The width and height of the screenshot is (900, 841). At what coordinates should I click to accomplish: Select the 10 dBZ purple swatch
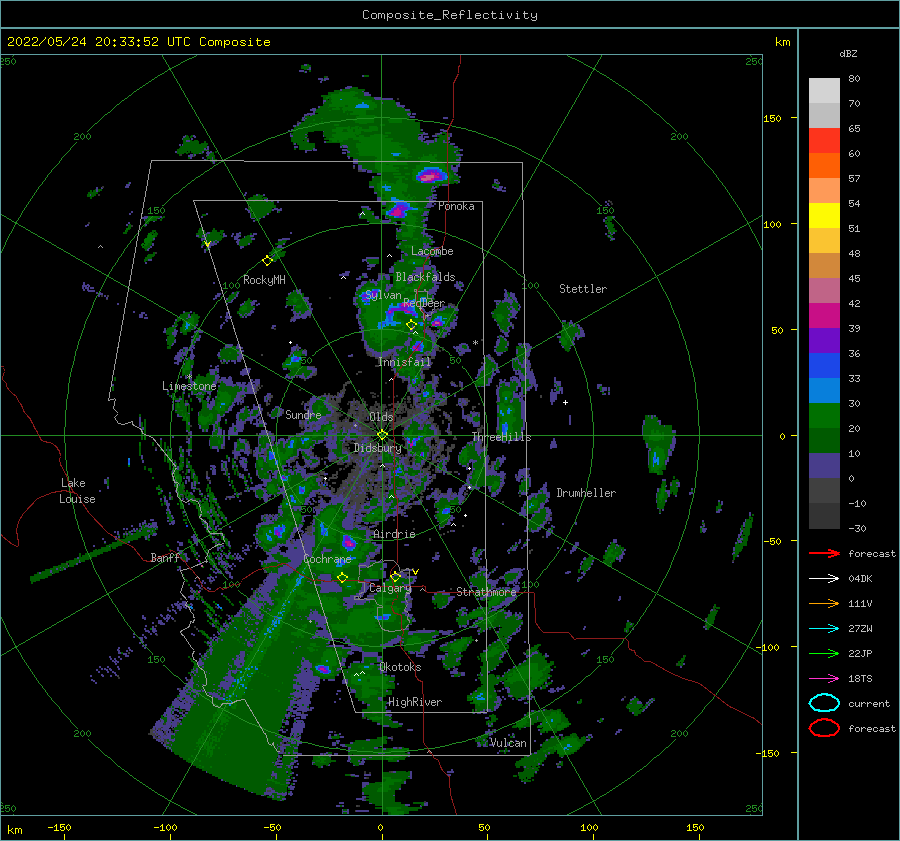click(x=824, y=466)
